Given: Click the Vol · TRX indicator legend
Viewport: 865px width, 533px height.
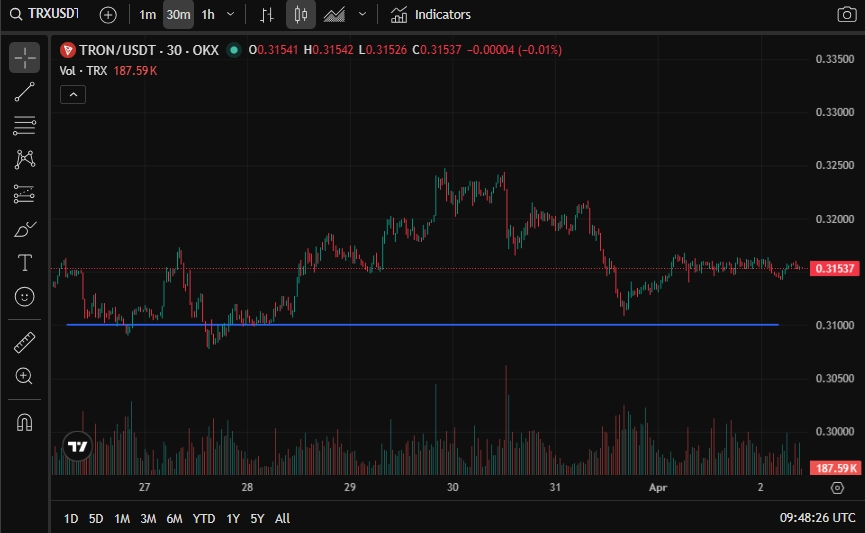Looking at the screenshot, I should coord(83,71).
